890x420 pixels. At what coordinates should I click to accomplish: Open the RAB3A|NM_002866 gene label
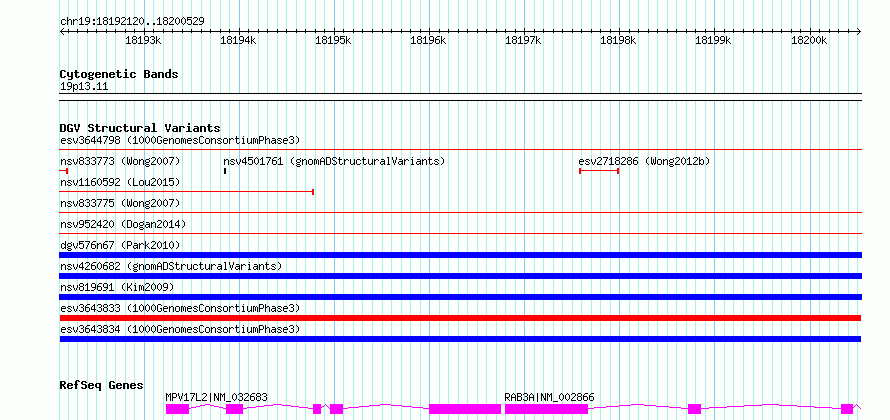pos(549,397)
